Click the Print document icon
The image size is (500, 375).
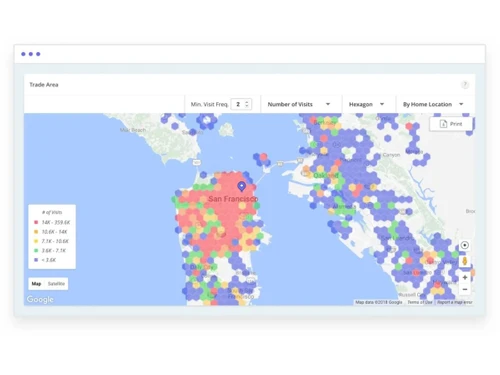tap(443, 124)
